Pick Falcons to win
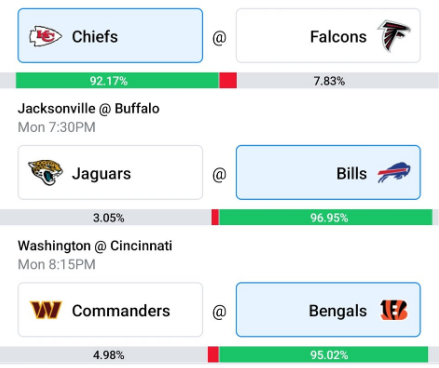This screenshot has height=368, width=439. (328, 36)
